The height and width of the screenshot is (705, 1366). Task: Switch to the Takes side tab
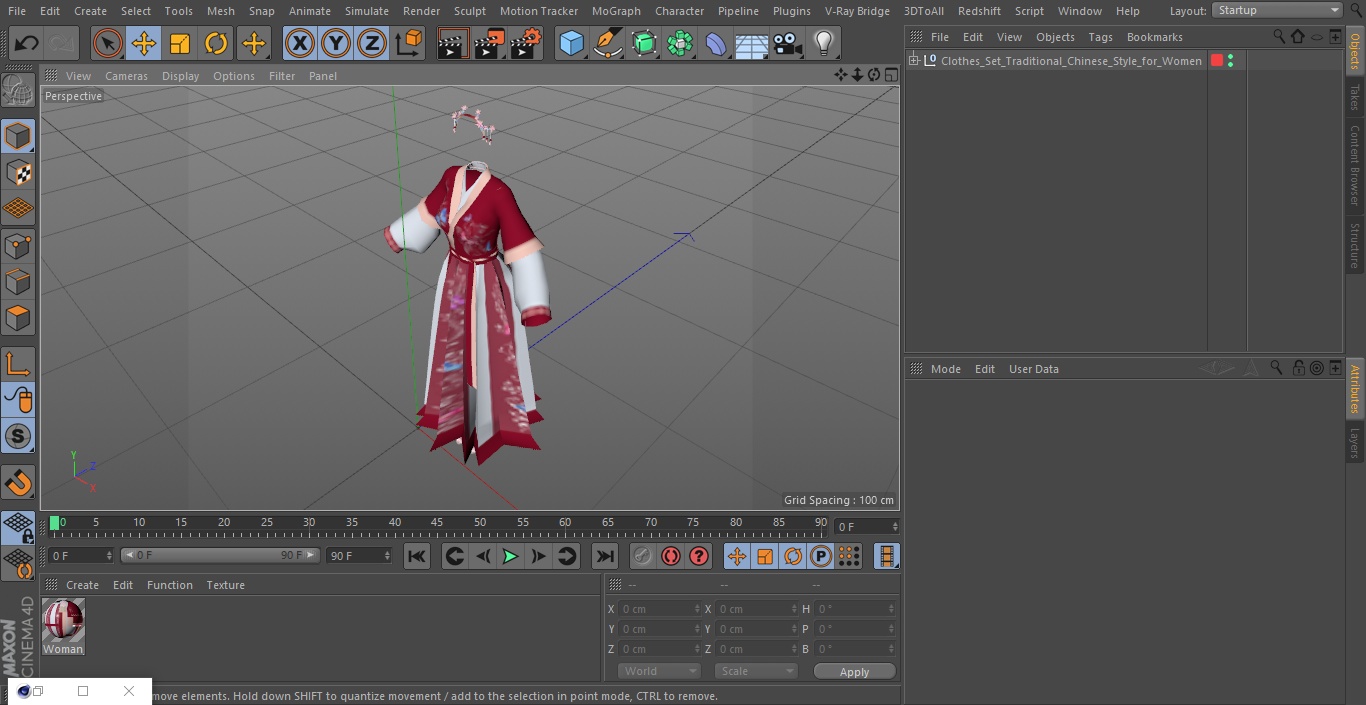tap(1355, 97)
